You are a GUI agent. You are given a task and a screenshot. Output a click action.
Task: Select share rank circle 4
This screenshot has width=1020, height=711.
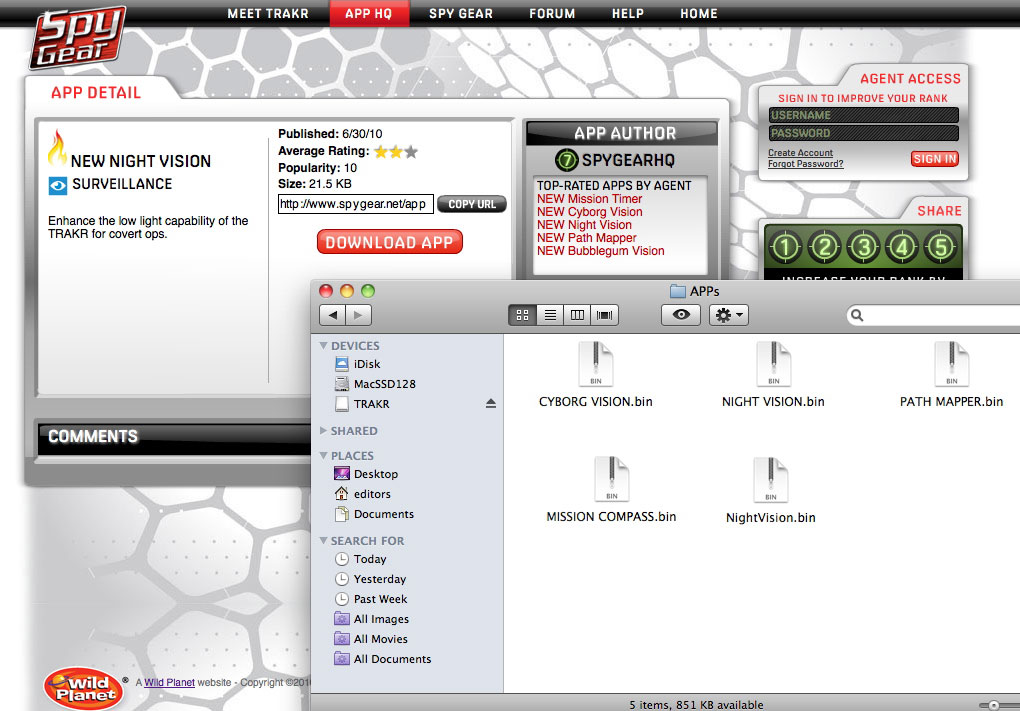[902, 247]
